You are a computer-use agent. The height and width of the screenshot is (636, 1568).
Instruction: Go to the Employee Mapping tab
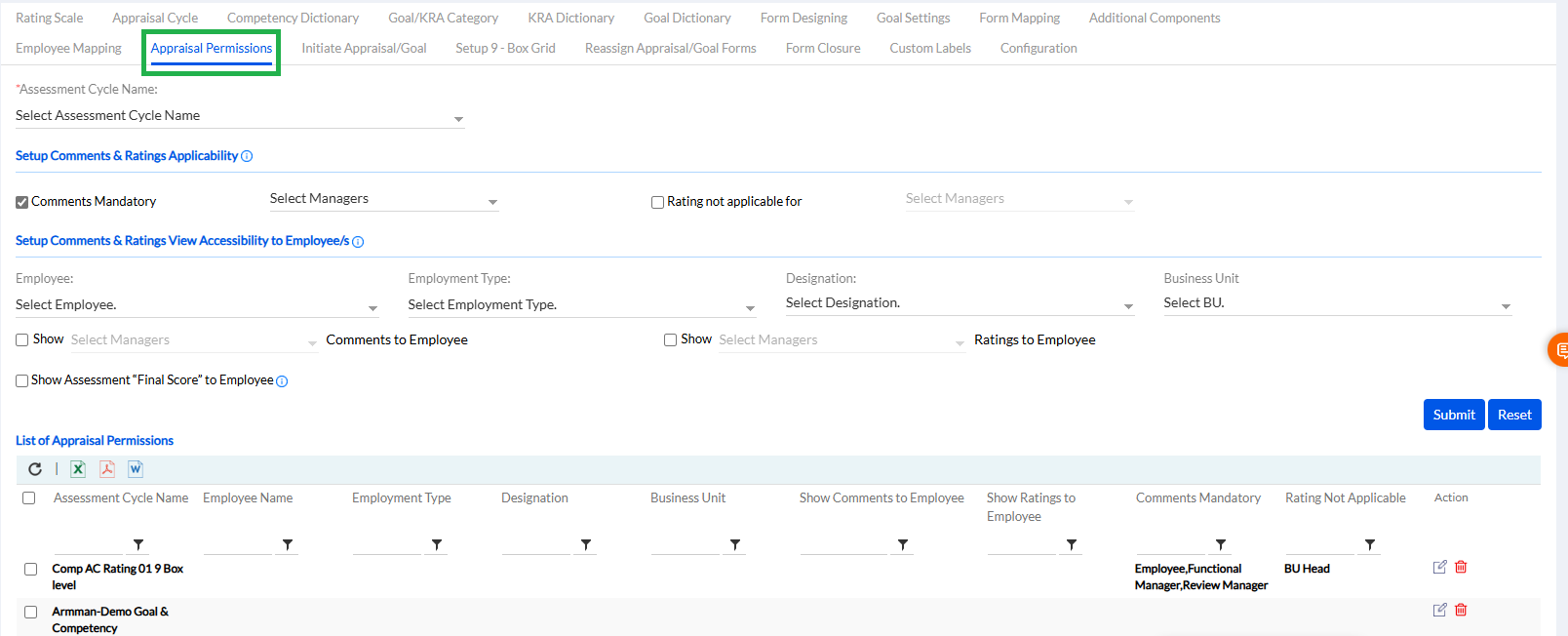[68, 48]
